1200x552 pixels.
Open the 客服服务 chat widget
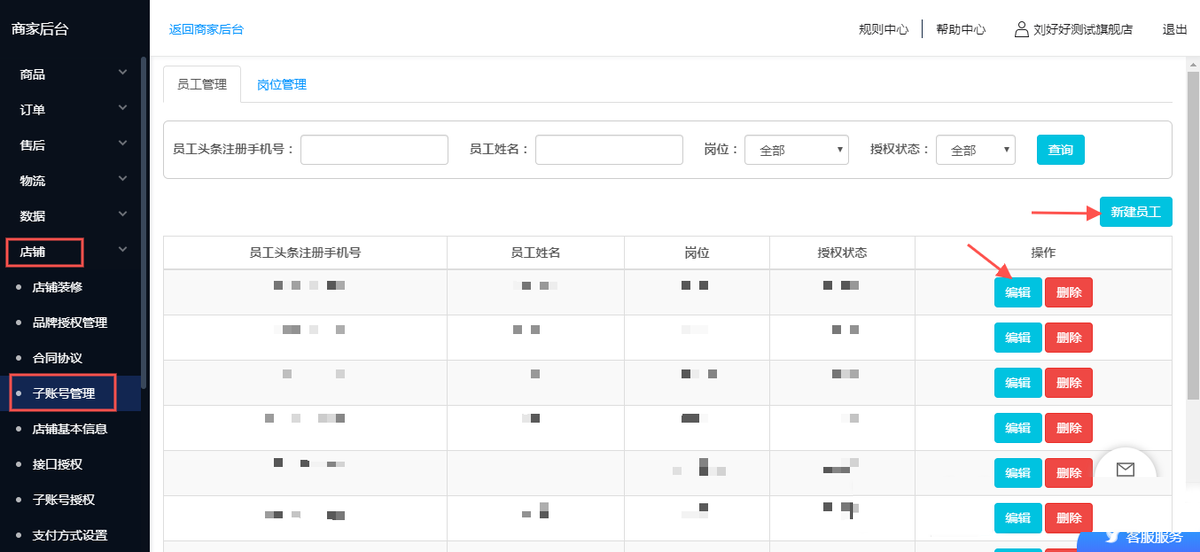point(1138,539)
